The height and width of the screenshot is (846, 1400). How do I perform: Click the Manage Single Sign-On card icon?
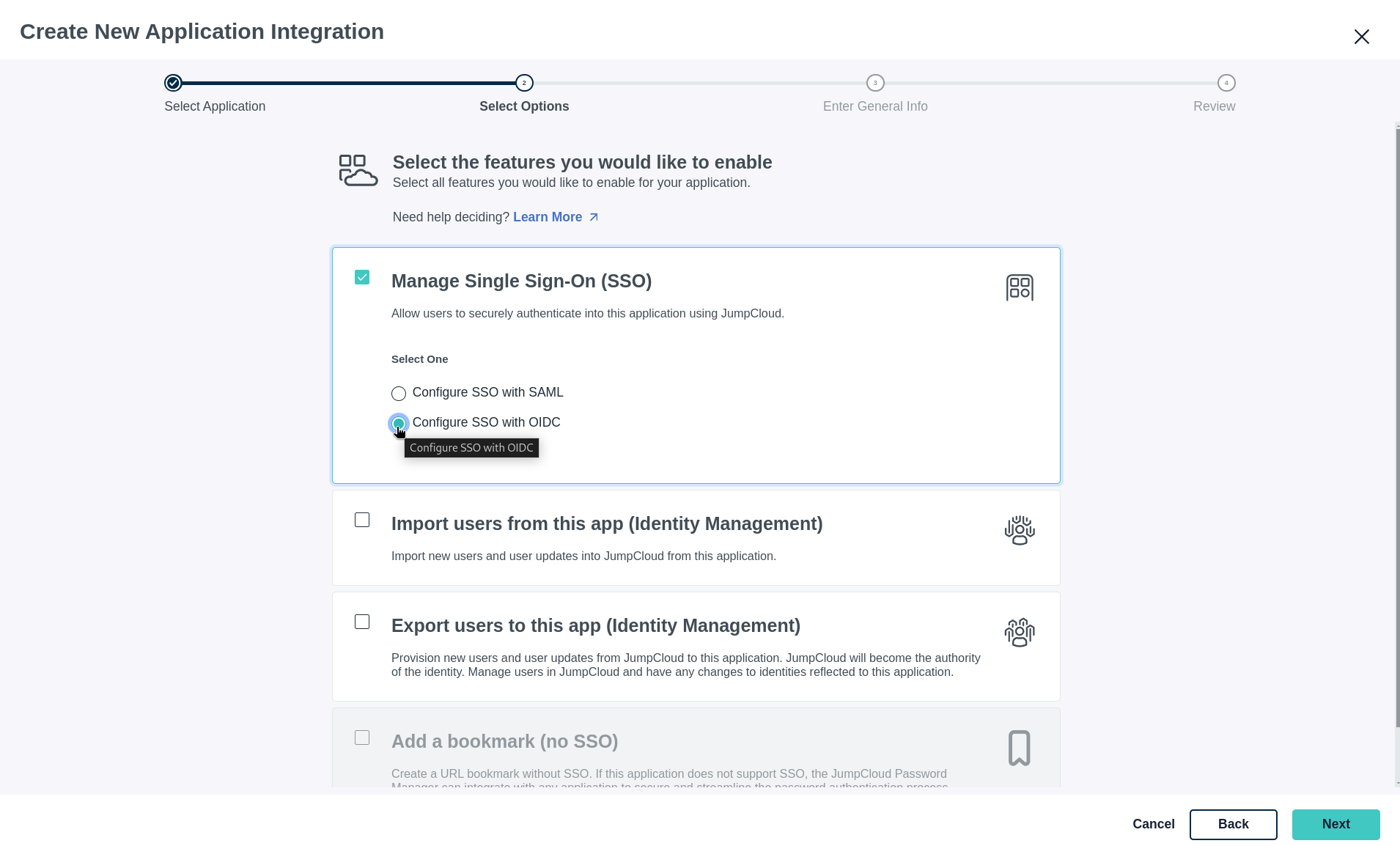[1020, 287]
